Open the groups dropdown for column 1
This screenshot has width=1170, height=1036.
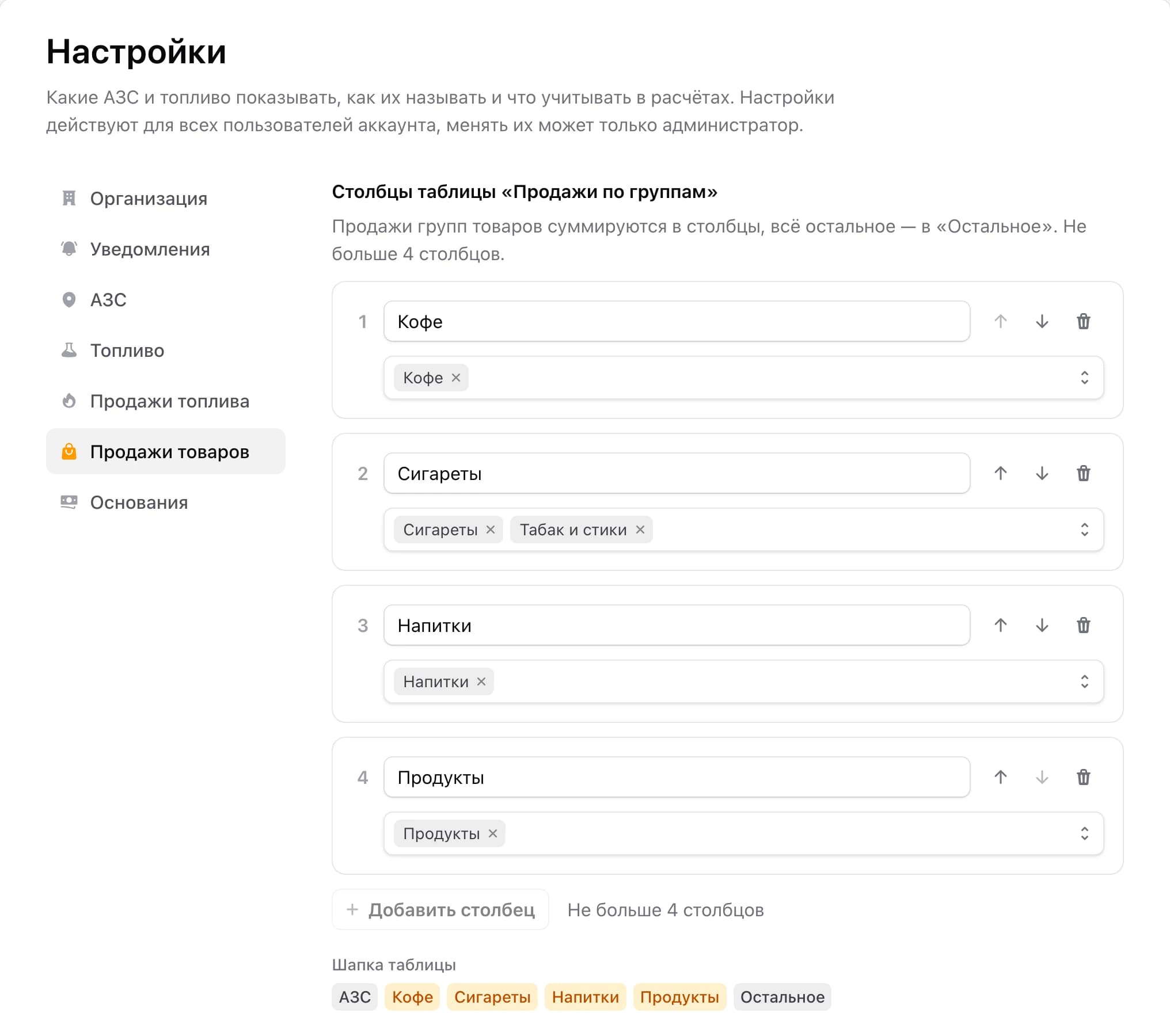coord(743,378)
